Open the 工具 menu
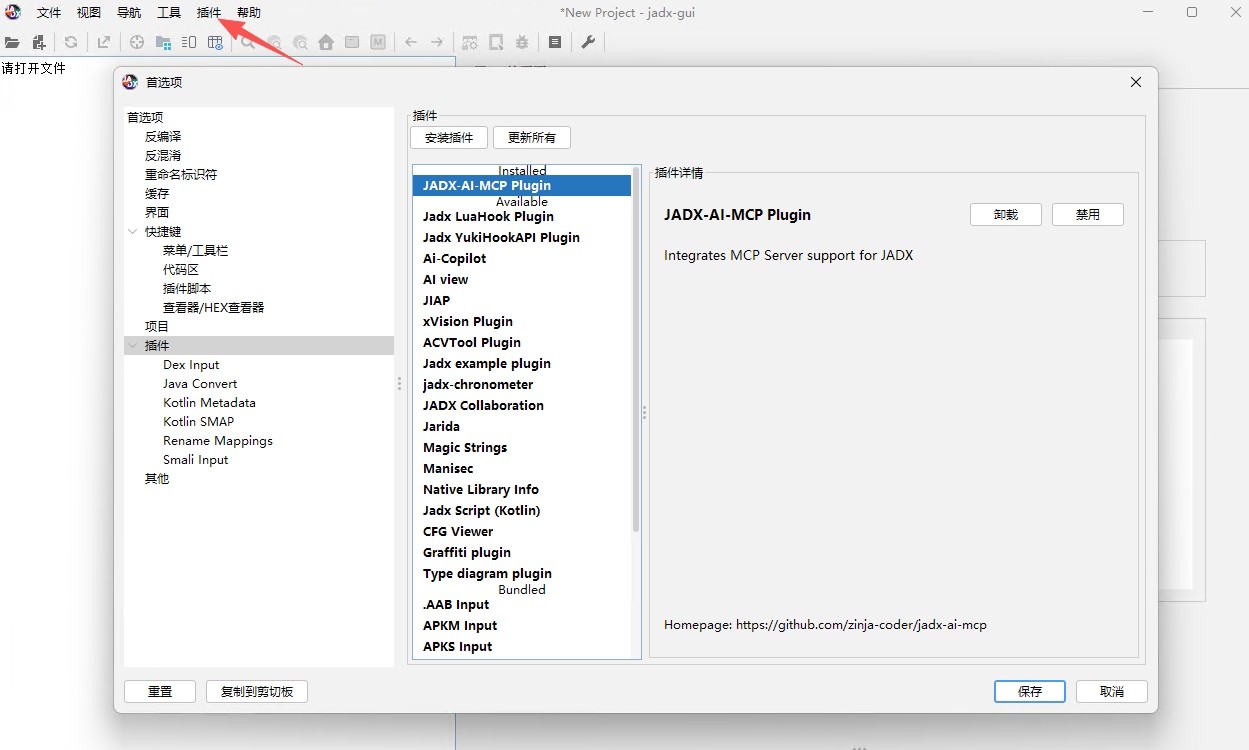 click(169, 13)
